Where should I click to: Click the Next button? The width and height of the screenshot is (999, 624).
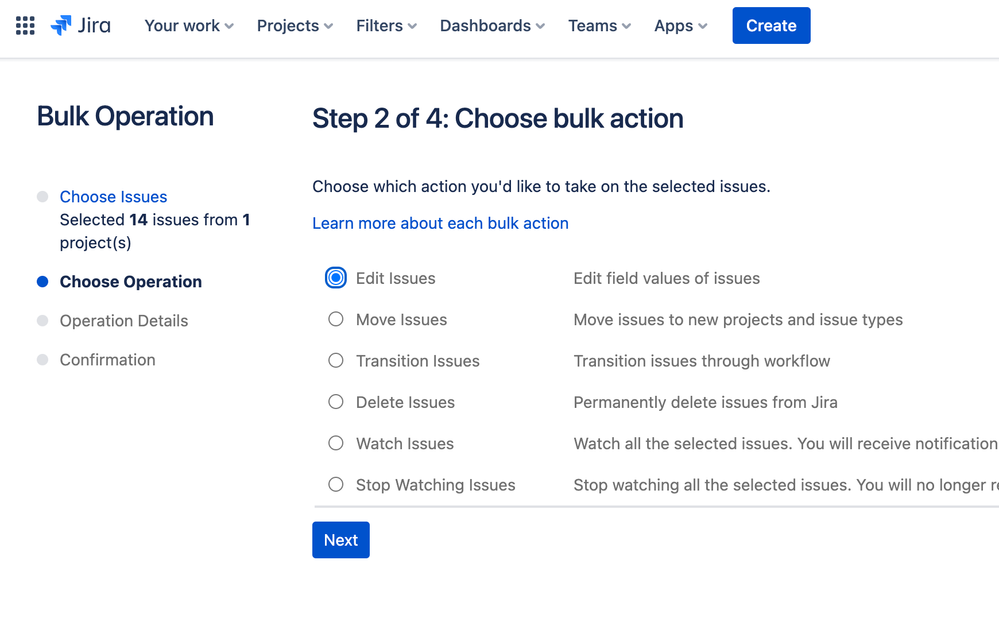(341, 540)
